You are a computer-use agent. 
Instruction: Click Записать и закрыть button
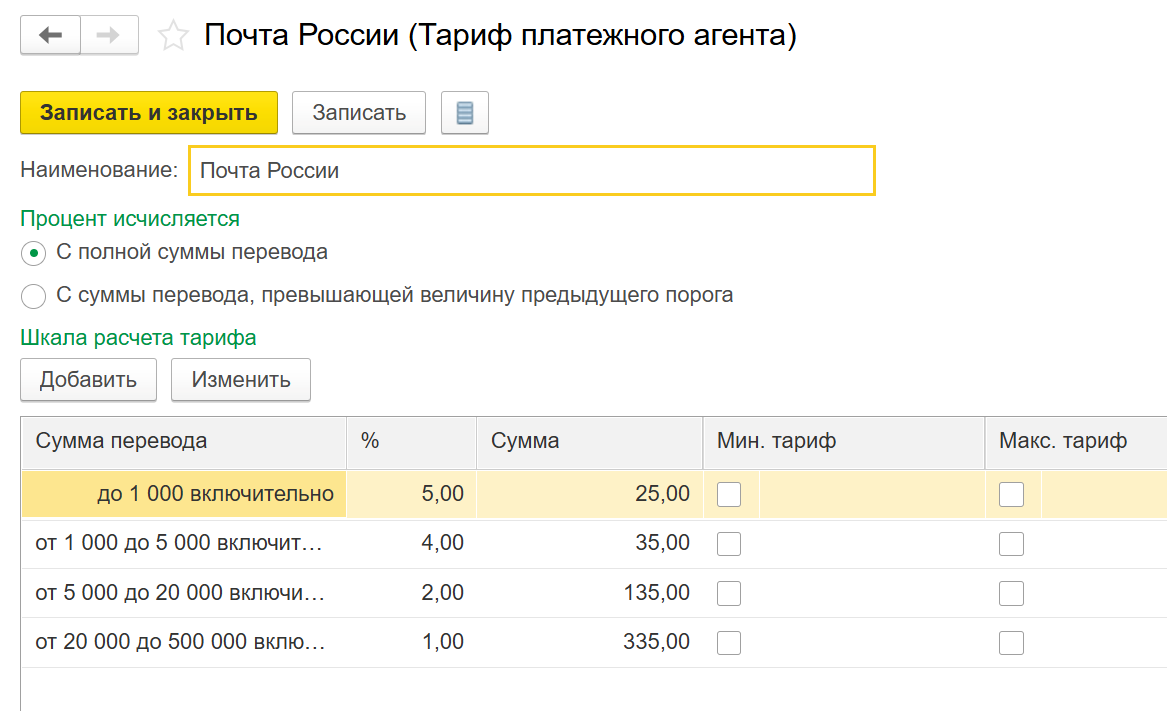pos(149,112)
